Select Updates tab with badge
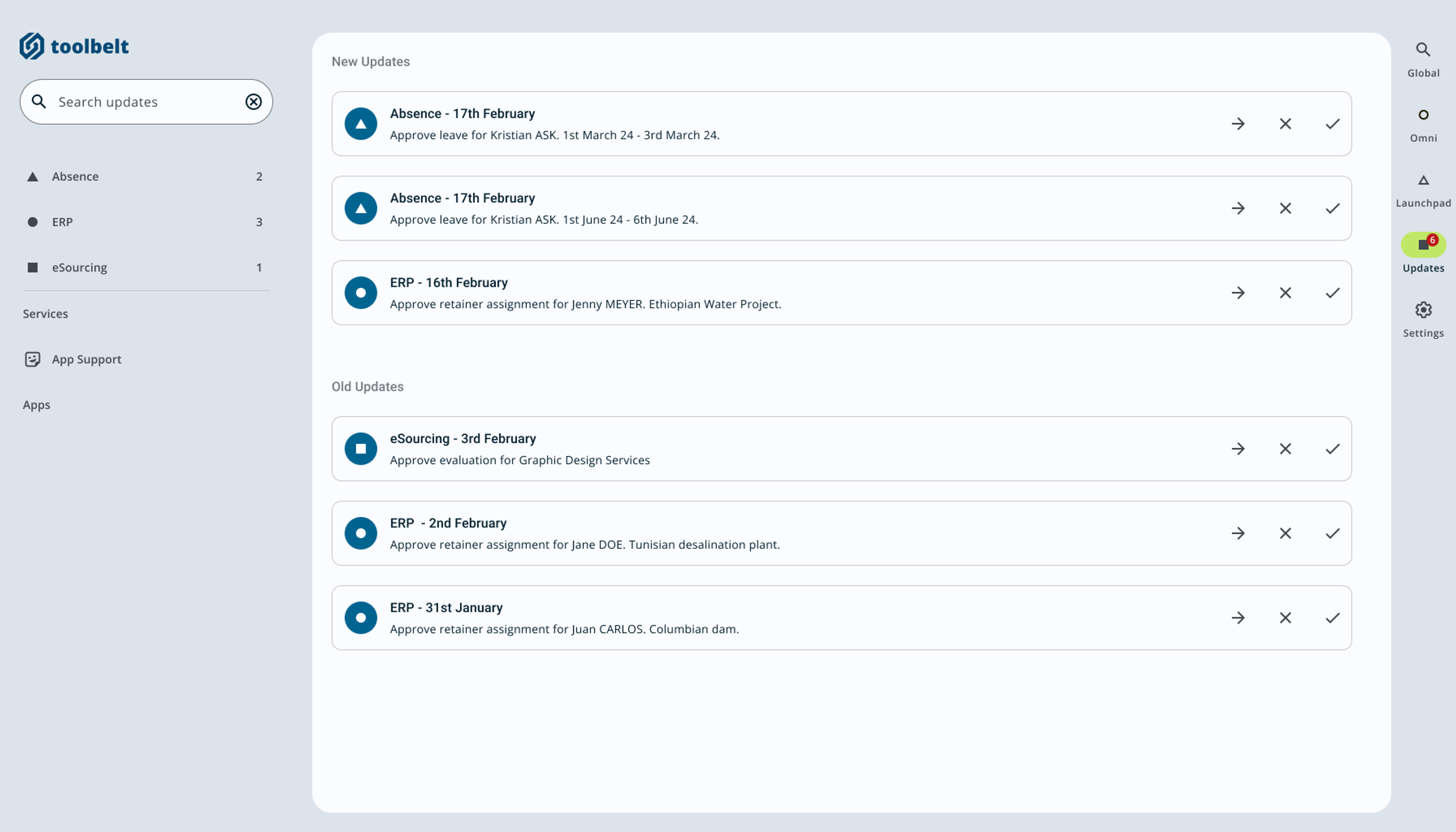Image resolution: width=1456 pixels, height=832 pixels. coord(1422,245)
